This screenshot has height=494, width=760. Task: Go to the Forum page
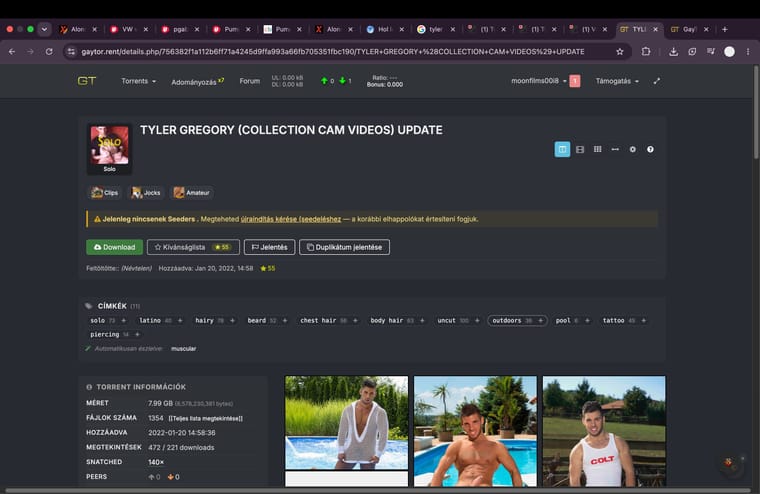click(x=250, y=81)
